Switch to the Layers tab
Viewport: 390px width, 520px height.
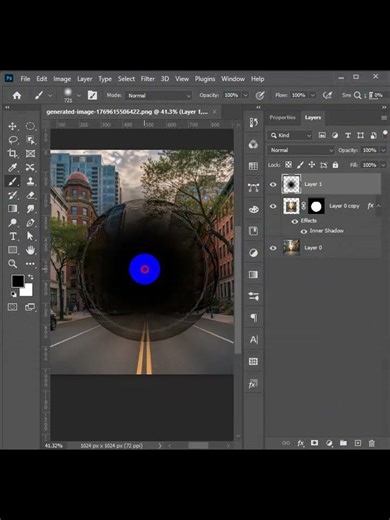[313, 117]
